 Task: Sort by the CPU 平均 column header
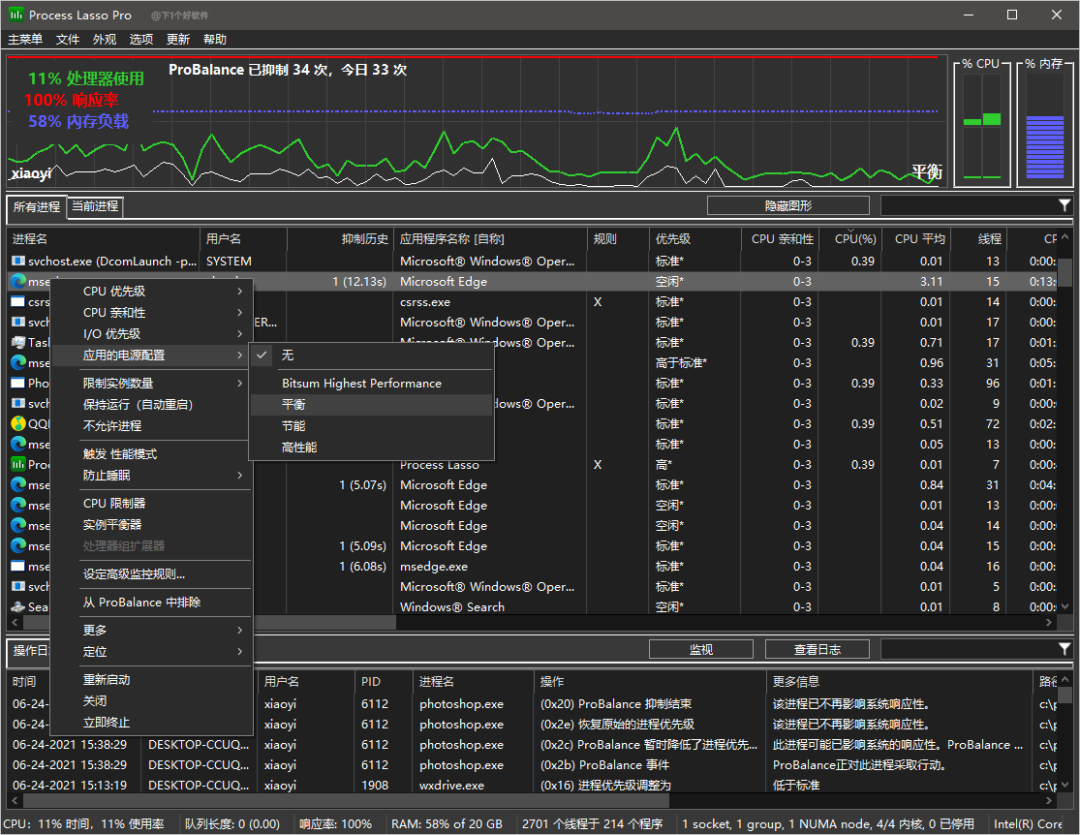919,239
